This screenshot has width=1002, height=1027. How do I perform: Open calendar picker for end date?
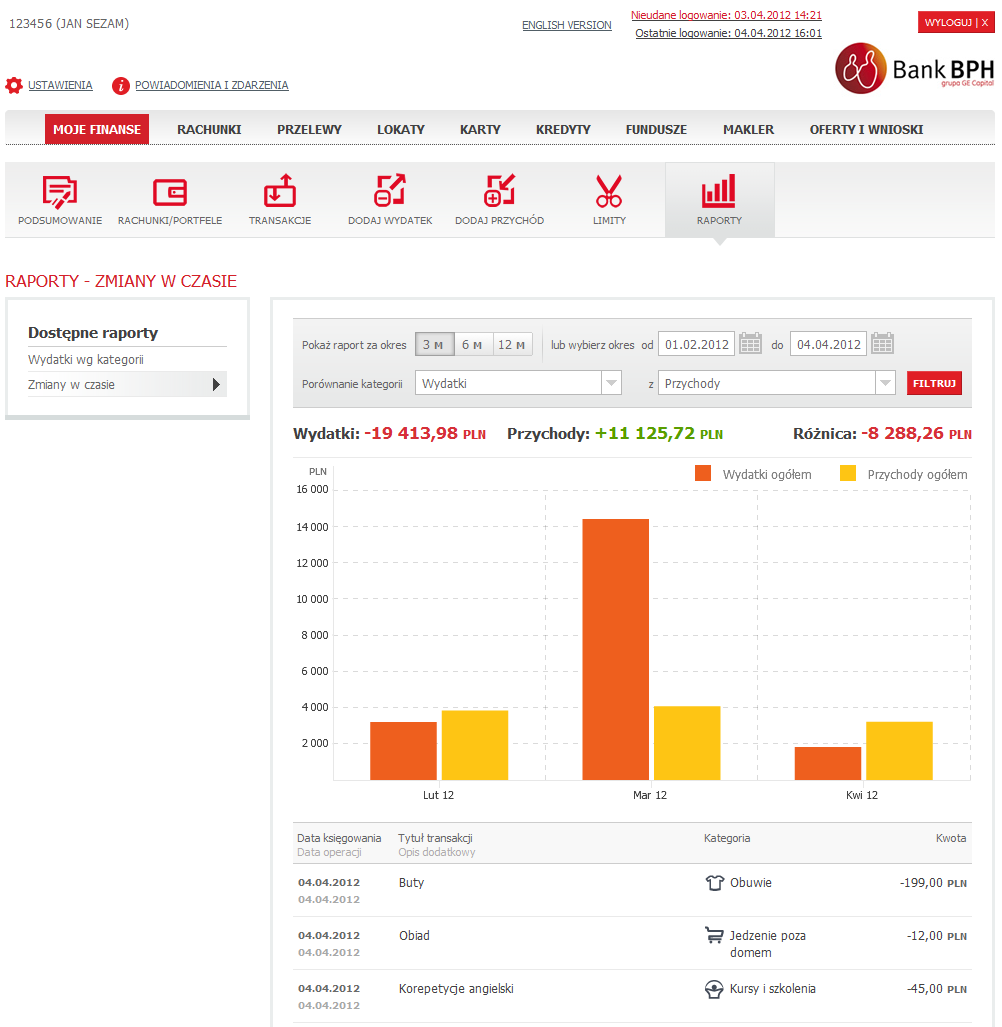(882, 343)
